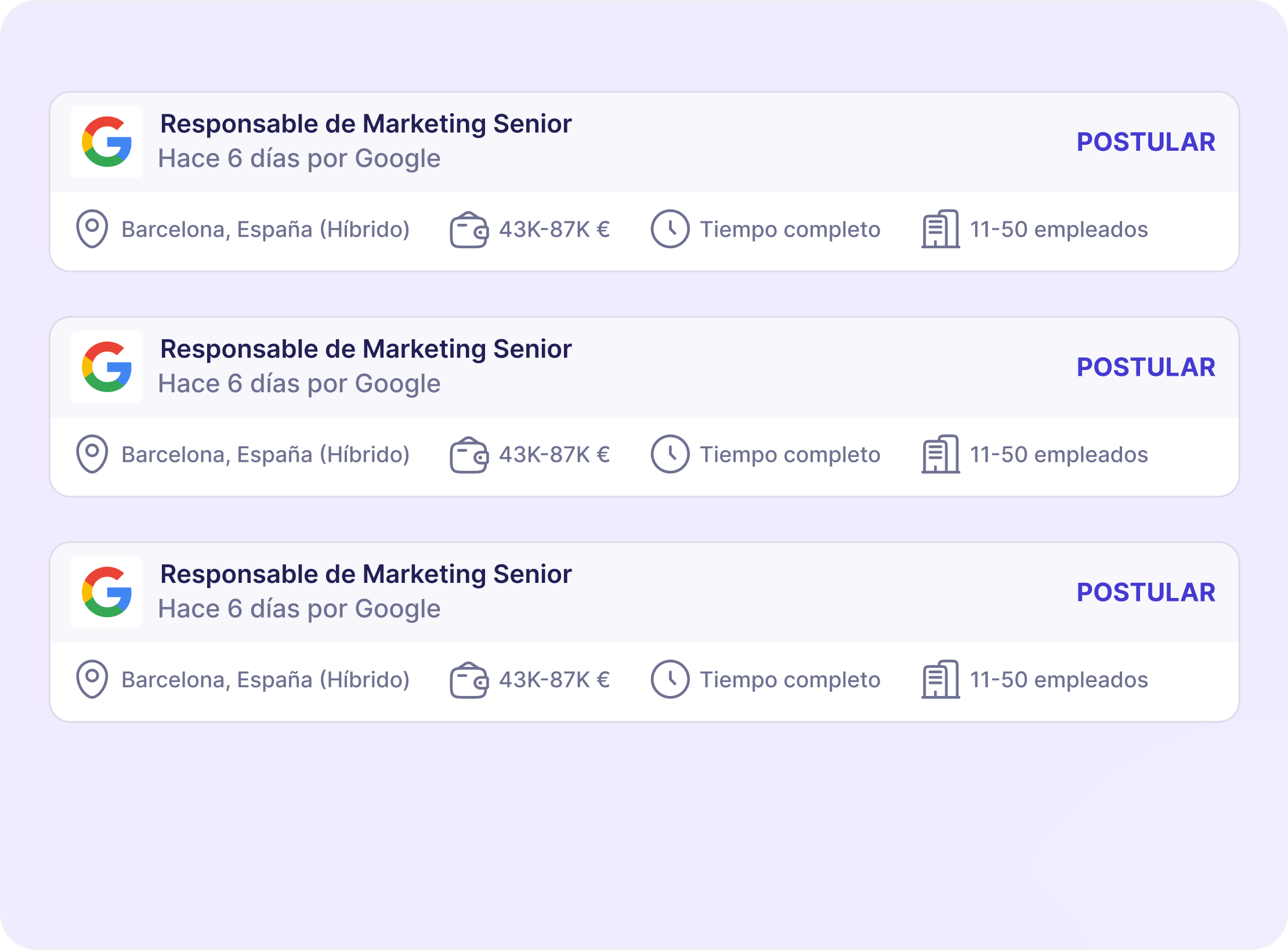The image size is (1288, 950).
Task: Click the 43K-87K € salary text on second card
Action: tap(554, 454)
